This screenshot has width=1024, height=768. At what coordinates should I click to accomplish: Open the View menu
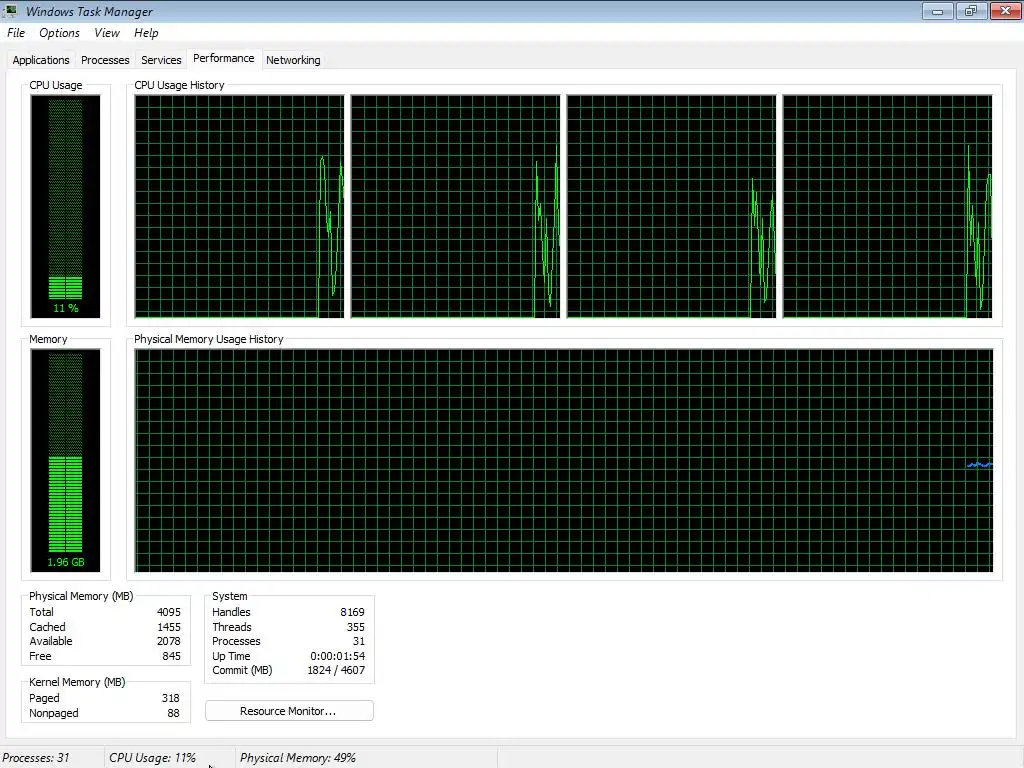tap(106, 33)
